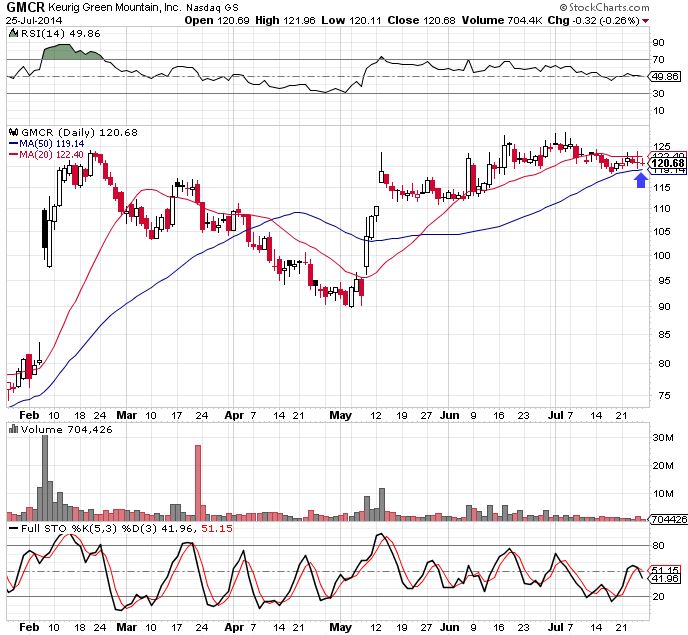Click the MA(50) 119.14 legend text
Image resolution: width=688 pixels, height=635 pixels.
point(52,144)
